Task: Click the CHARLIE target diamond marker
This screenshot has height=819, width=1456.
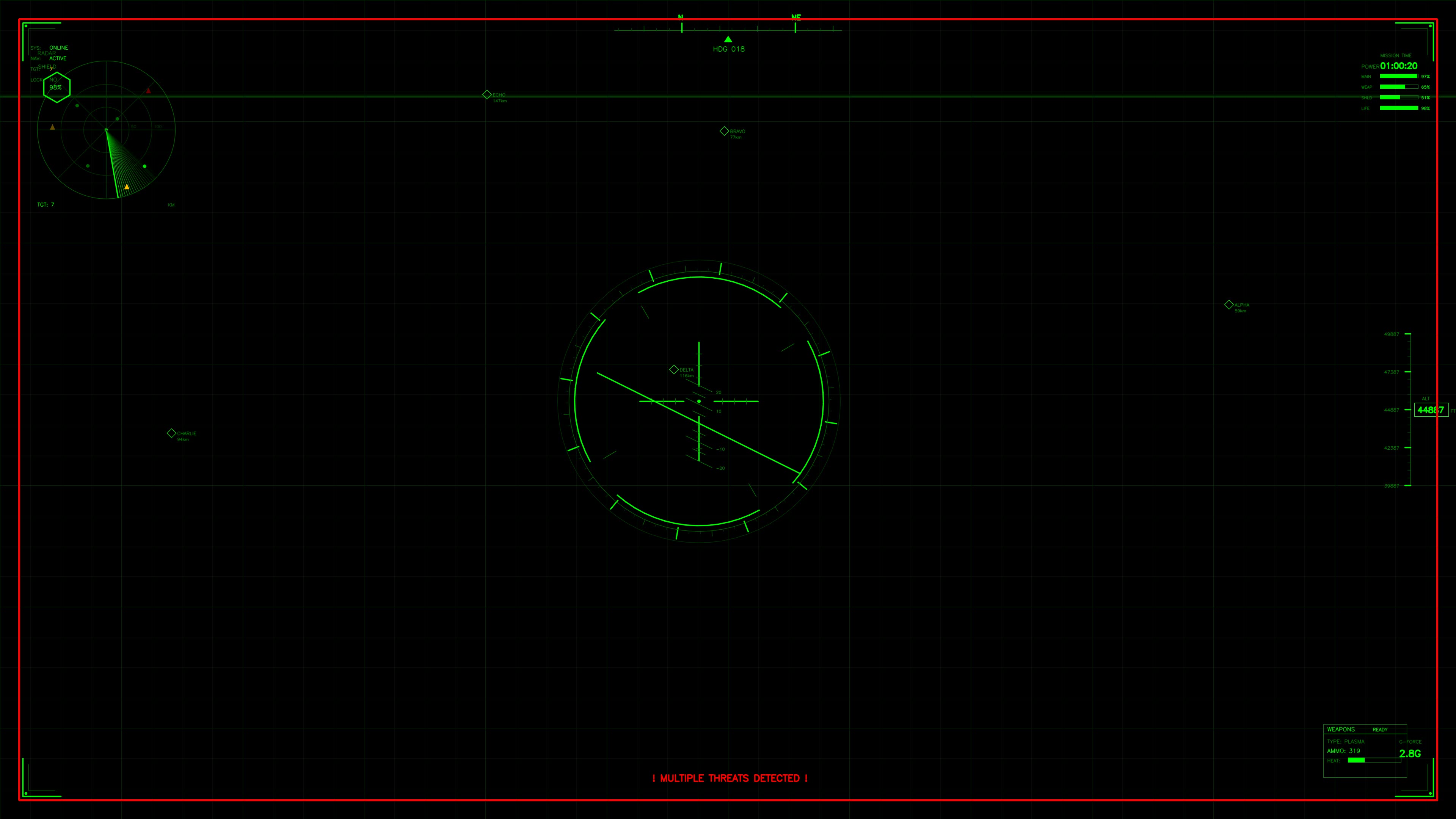Action: (172, 433)
